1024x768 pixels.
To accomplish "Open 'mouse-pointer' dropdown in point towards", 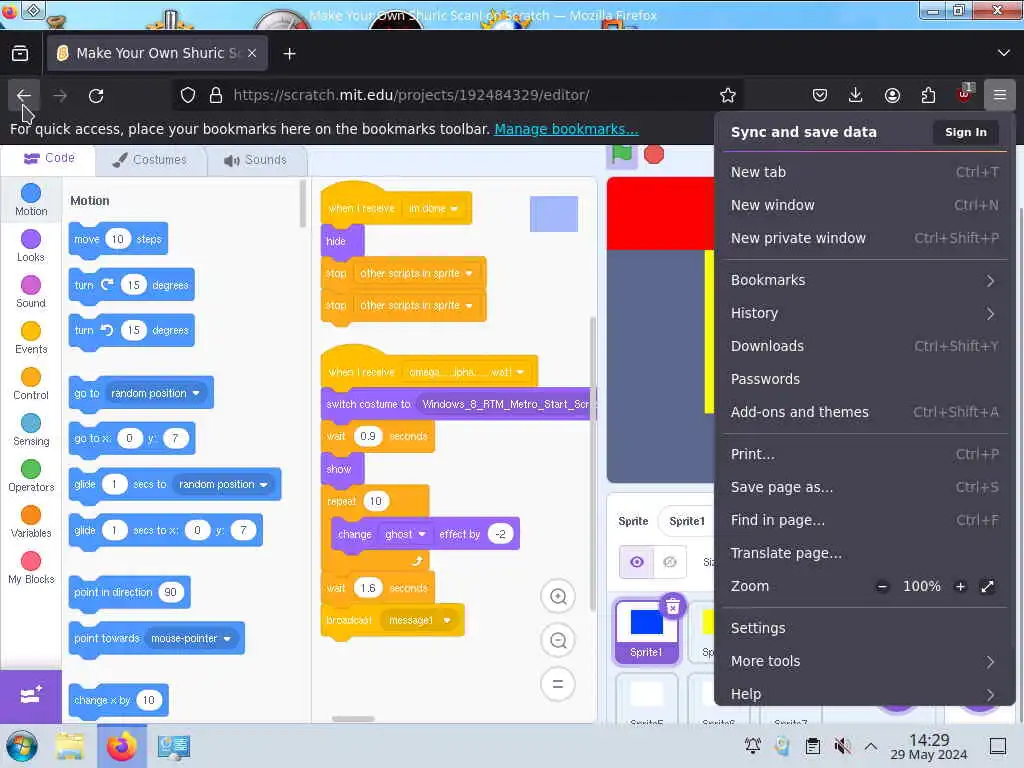I will [x=191, y=638].
